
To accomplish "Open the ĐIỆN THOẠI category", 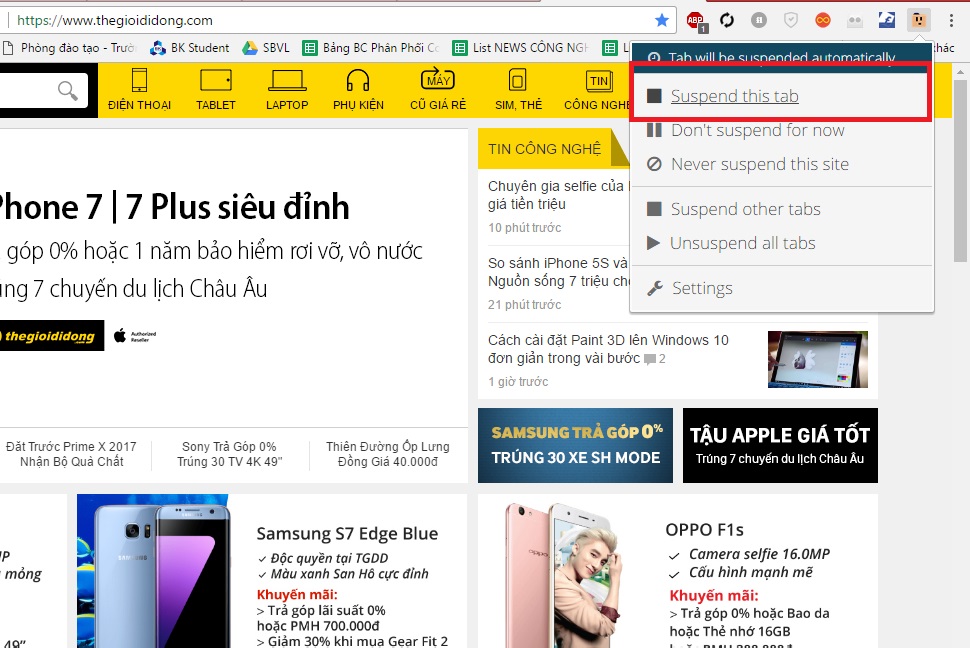I will (139, 90).
